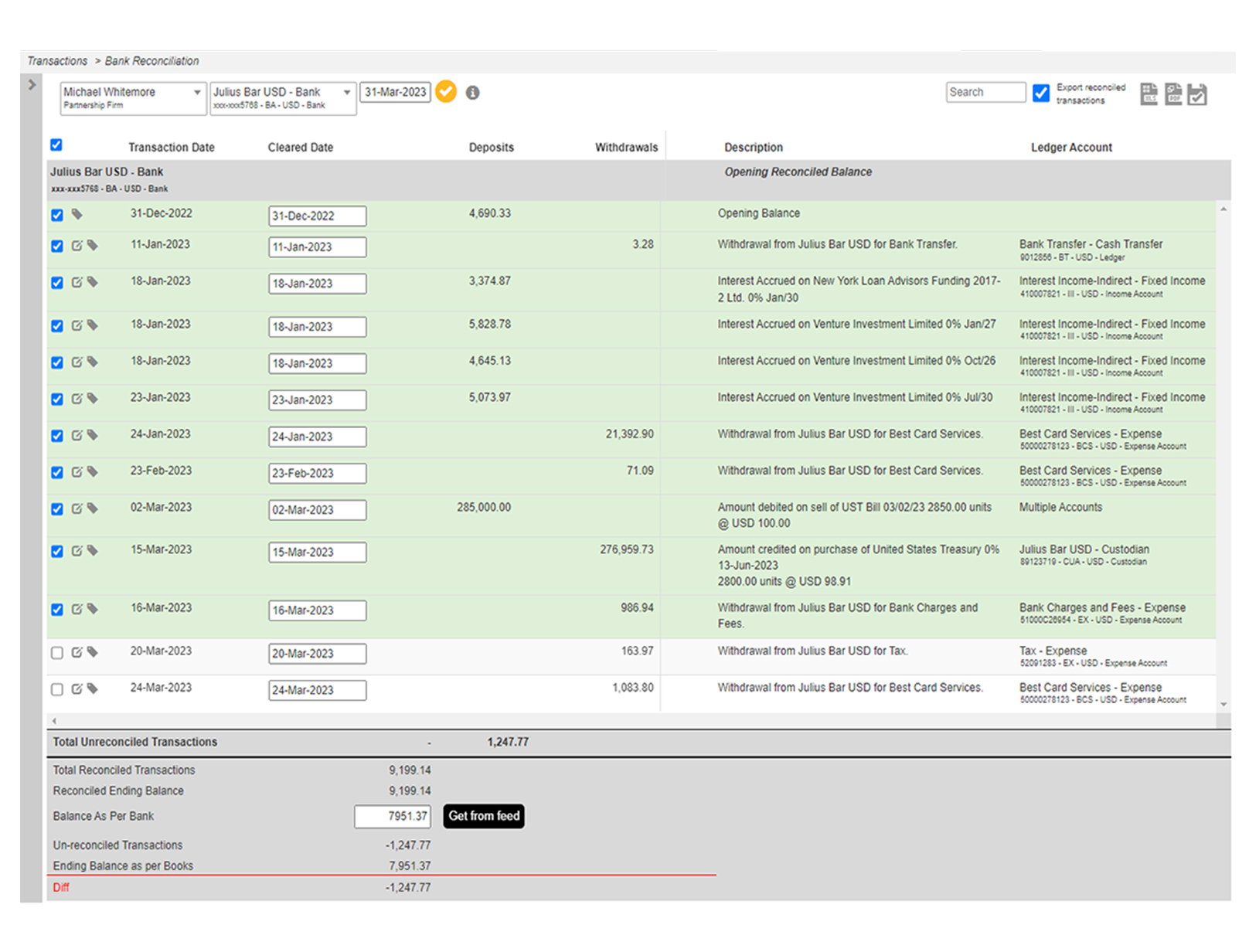Viewport: 1249px width, 952px height.
Task: Open the Michael Whitemore client dropdown
Action: [133, 98]
